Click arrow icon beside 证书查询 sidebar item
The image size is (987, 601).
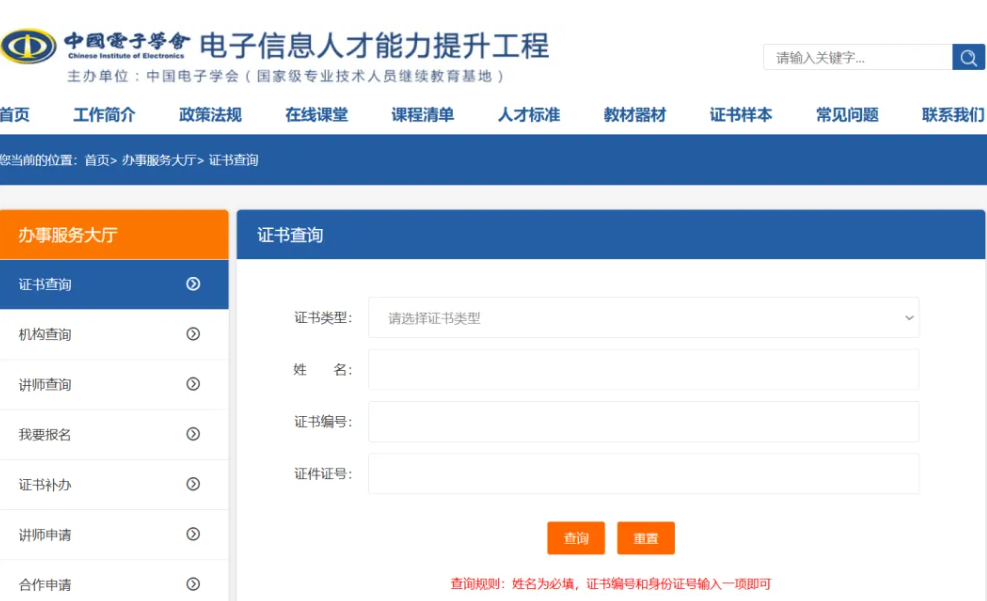(193, 284)
